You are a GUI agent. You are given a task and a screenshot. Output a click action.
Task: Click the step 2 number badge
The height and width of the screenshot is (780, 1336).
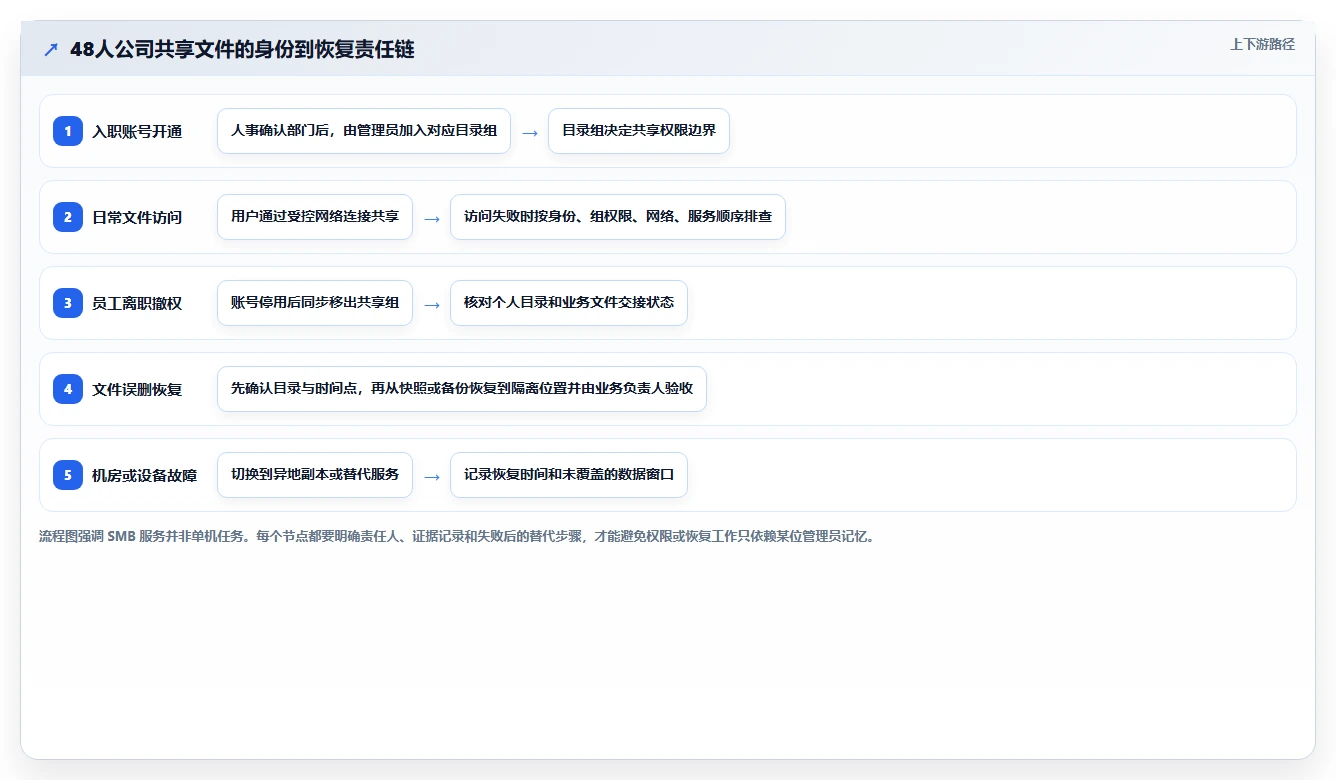coord(68,217)
